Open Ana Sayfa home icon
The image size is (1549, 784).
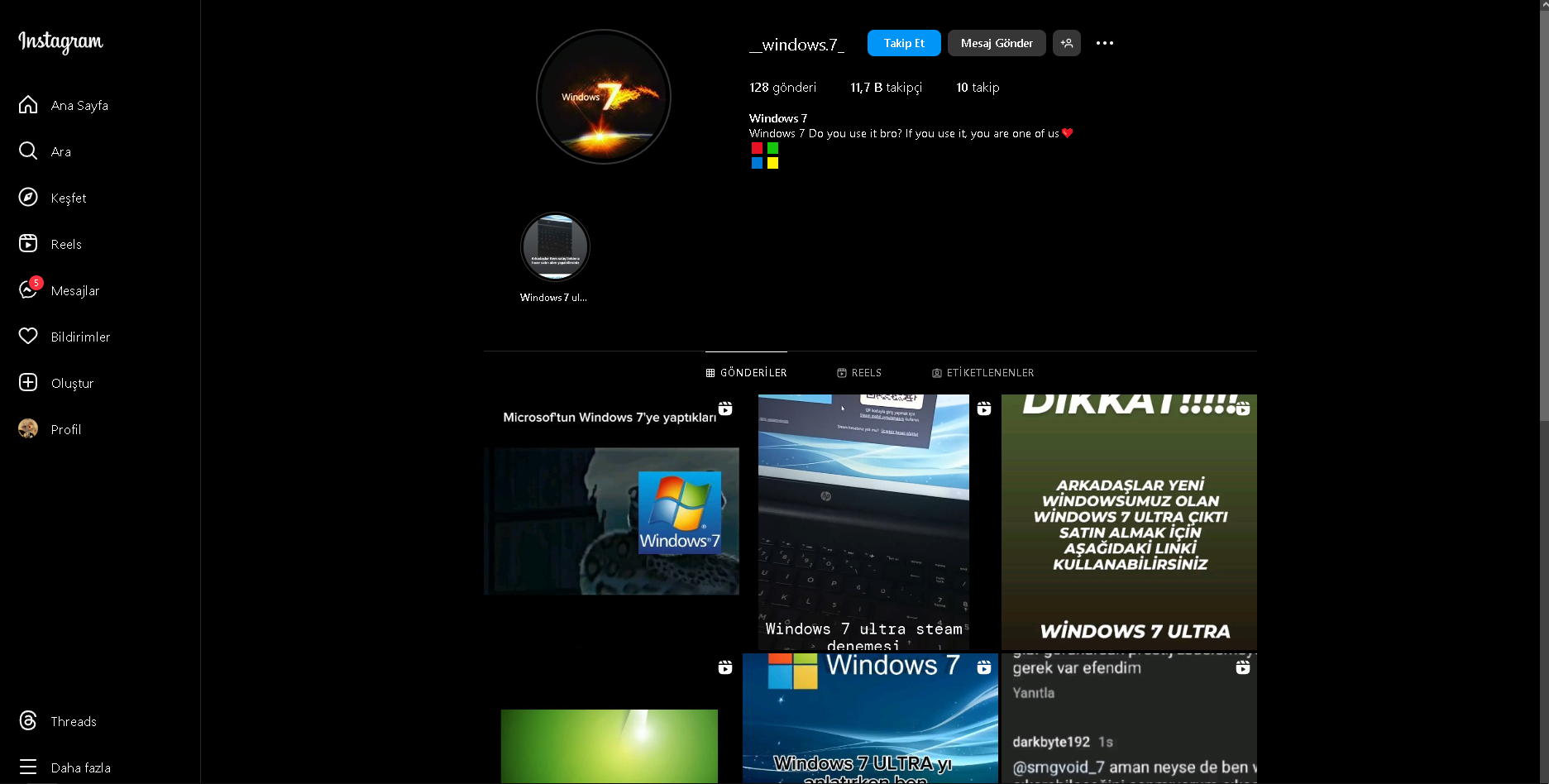tap(28, 105)
